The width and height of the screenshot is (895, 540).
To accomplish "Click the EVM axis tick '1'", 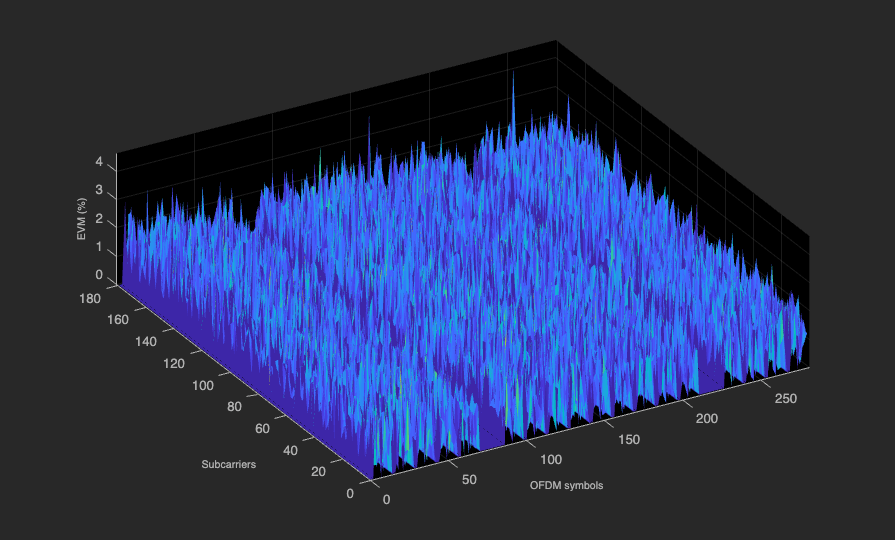I will pyautogui.click(x=99, y=247).
